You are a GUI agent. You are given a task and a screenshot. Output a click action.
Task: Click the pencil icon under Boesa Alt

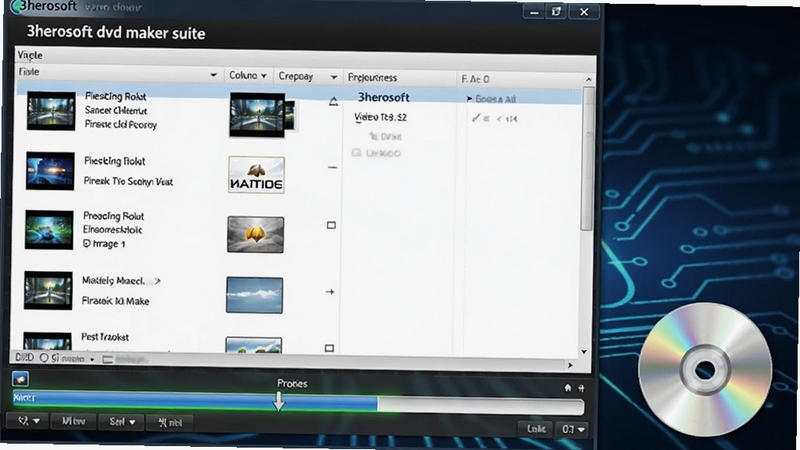tap(476, 118)
